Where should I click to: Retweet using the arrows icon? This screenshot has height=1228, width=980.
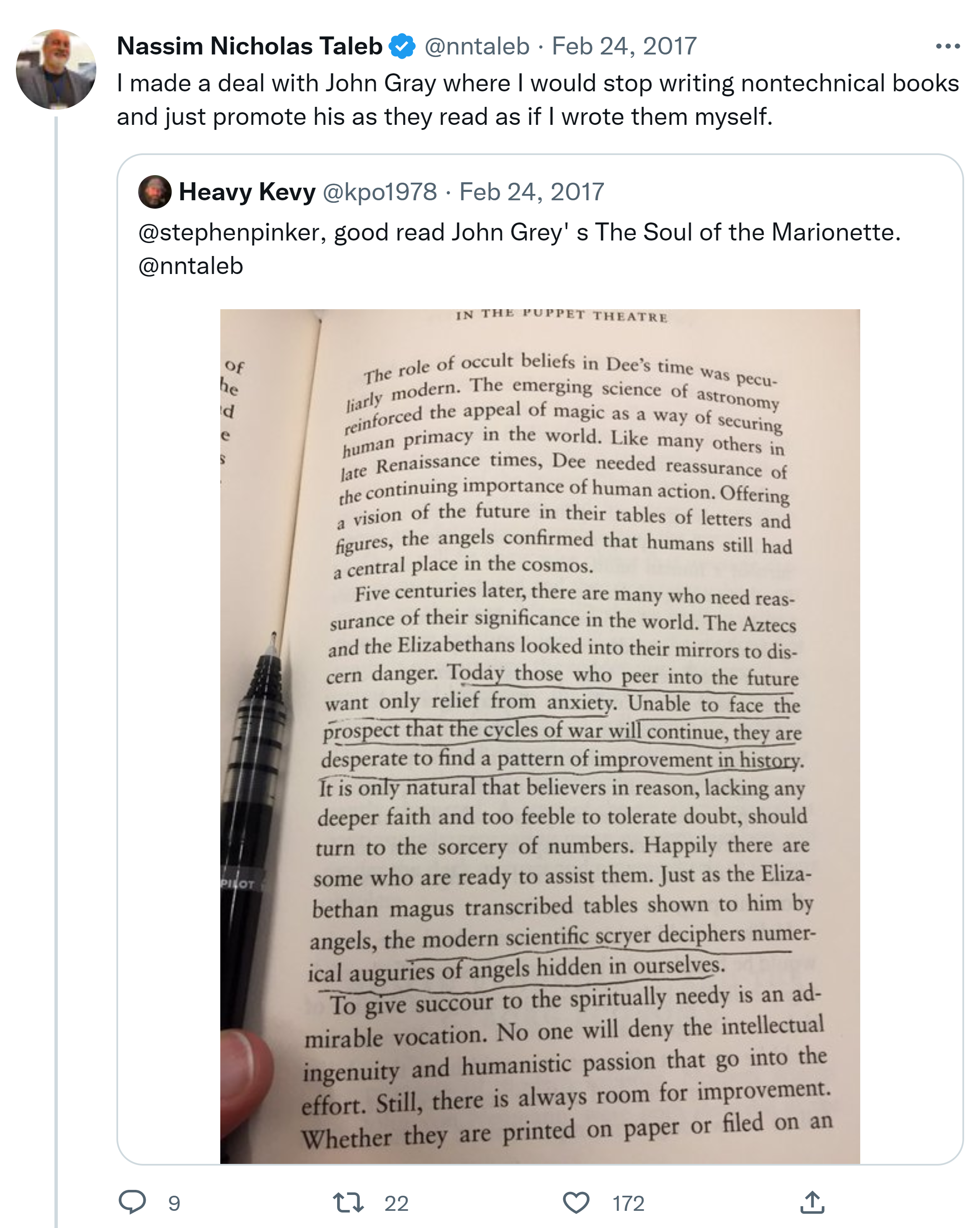348,1202
